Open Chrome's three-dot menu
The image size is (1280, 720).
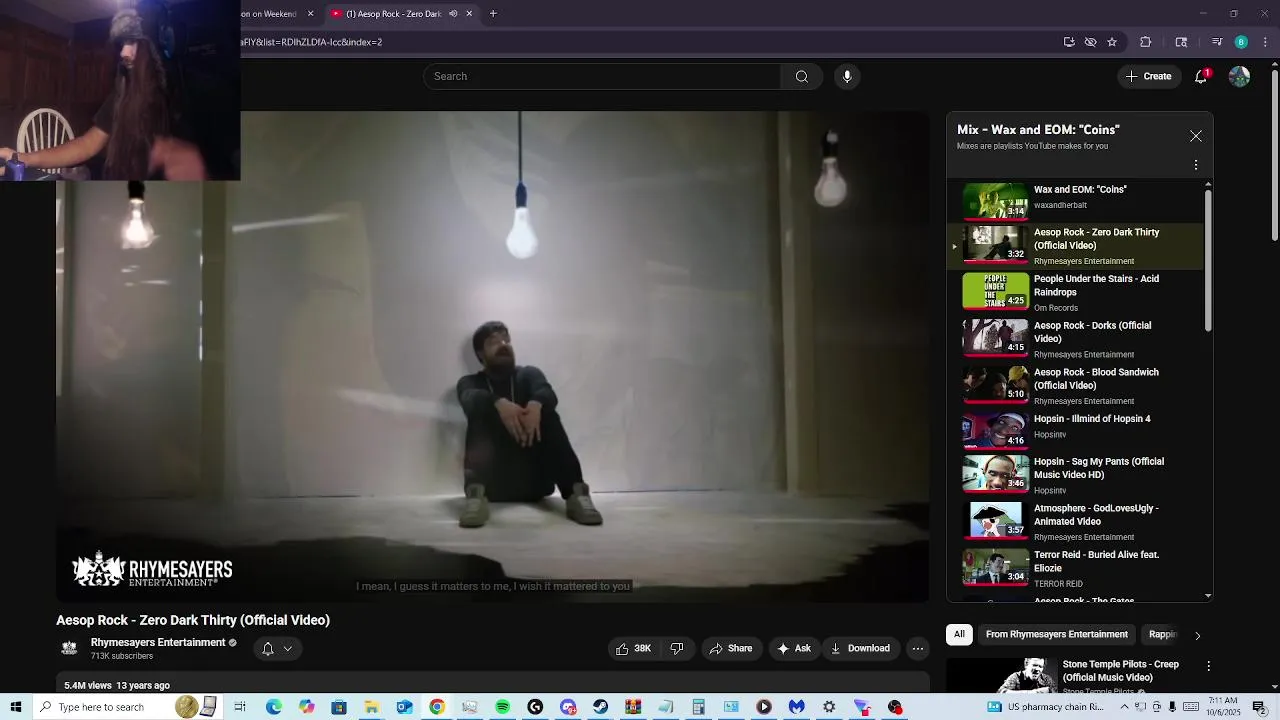(1266, 42)
